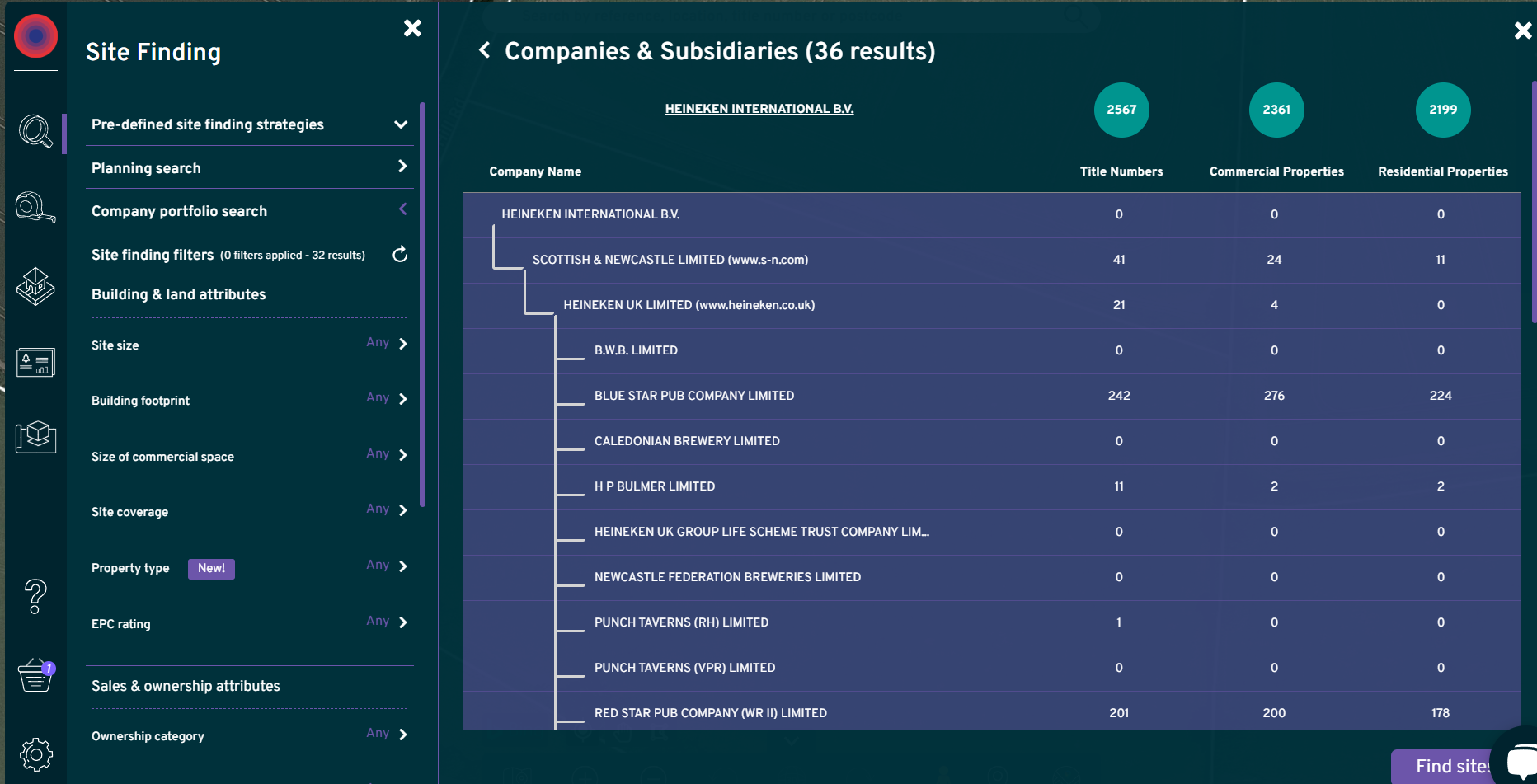Screen dimensions: 1537x784
Task: Click the 2361 commercial properties badge
Action: pyautogui.click(x=1276, y=110)
